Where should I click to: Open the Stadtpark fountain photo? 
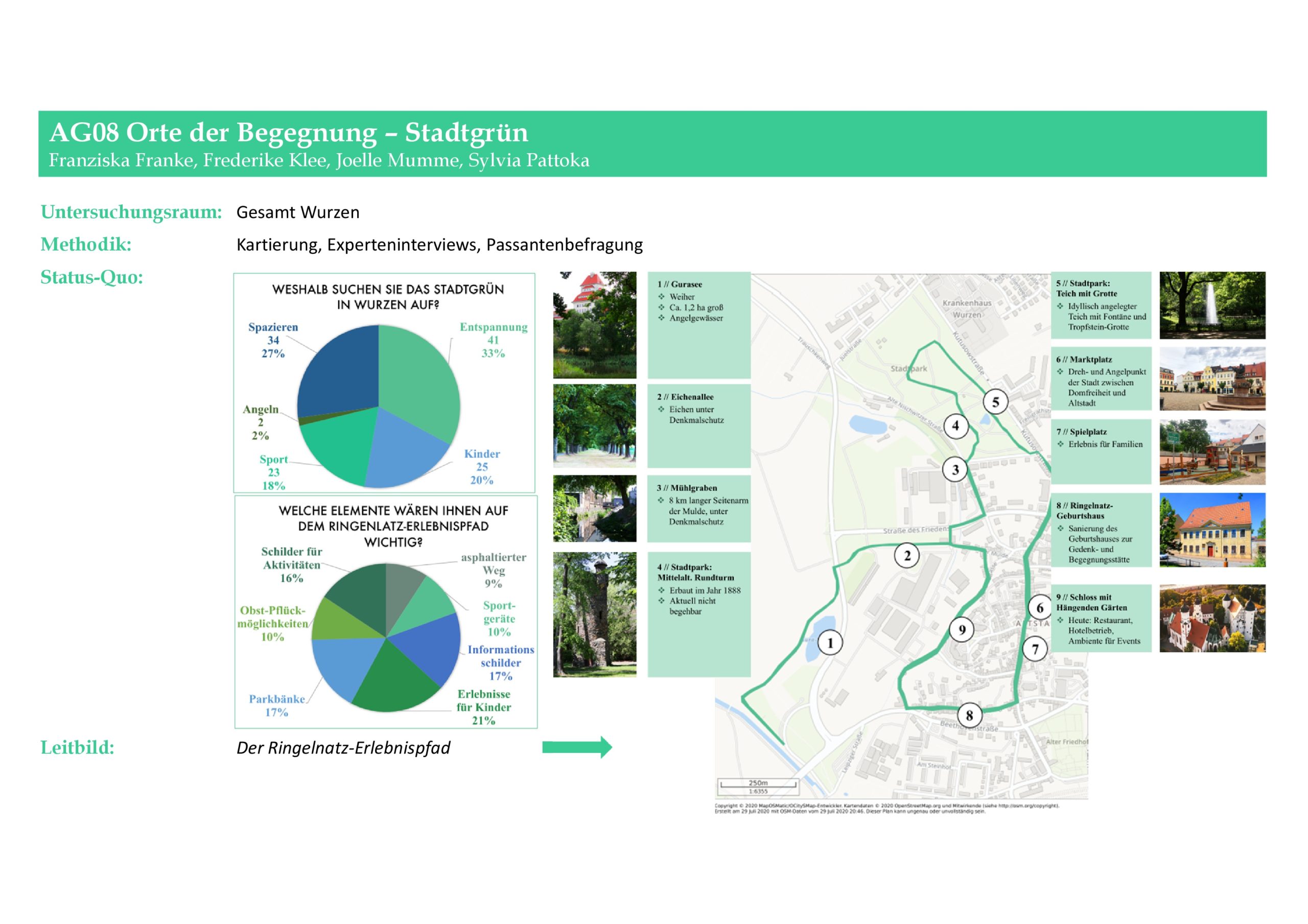click(x=1212, y=305)
